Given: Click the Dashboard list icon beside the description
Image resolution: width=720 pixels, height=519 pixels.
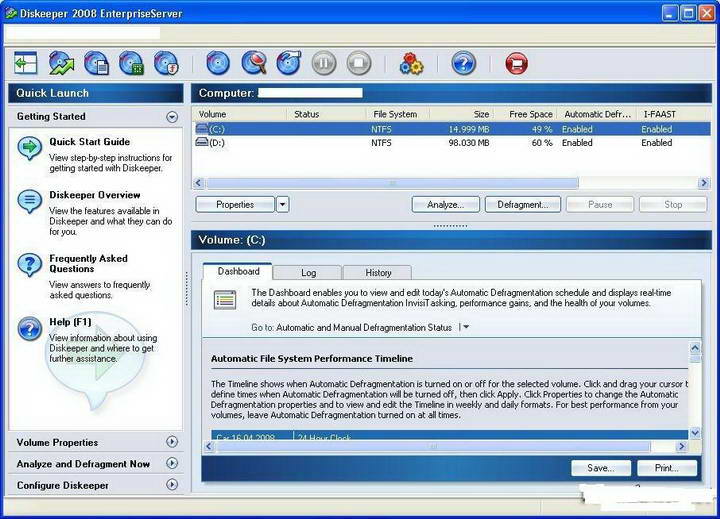Looking at the screenshot, I should (x=225, y=300).
